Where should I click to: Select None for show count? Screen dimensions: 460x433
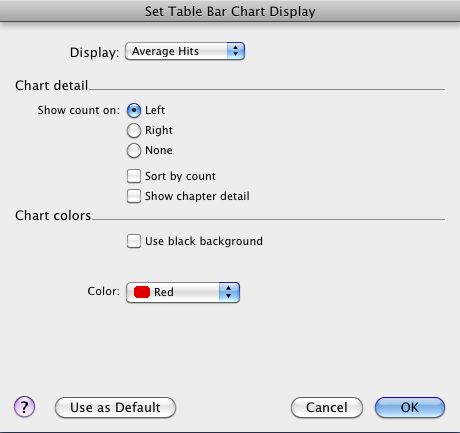[134, 151]
